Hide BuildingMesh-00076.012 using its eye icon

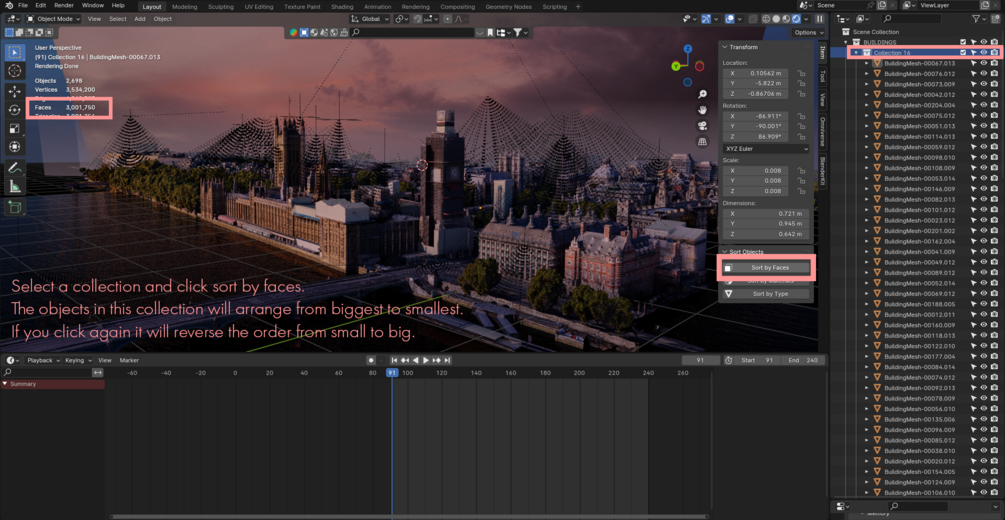pyautogui.click(x=983, y=74)
